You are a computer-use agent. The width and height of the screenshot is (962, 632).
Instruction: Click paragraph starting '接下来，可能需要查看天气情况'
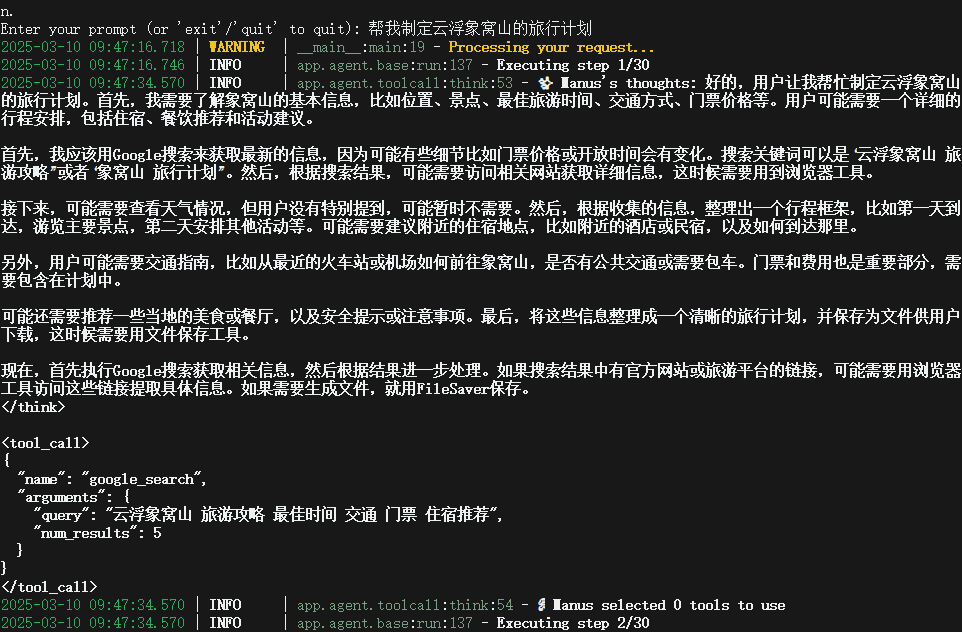(x=481, y=217)
